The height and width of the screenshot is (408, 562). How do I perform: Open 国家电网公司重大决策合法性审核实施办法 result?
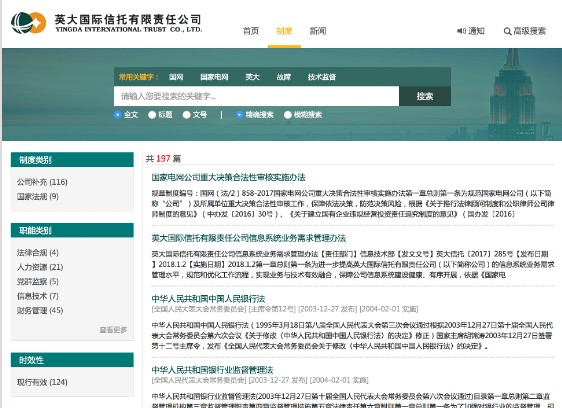[228, 177]
